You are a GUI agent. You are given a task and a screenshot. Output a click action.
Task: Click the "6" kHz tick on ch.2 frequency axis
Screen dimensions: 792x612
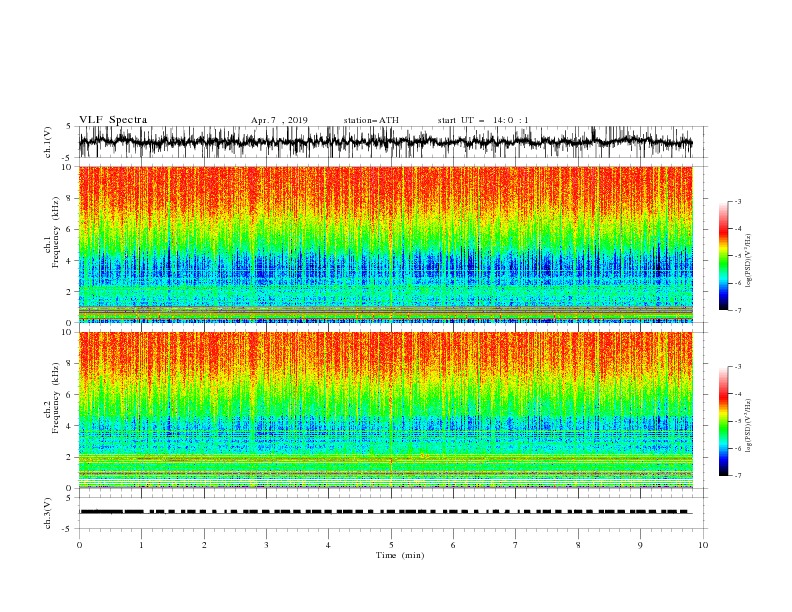(x=69, y=395)
